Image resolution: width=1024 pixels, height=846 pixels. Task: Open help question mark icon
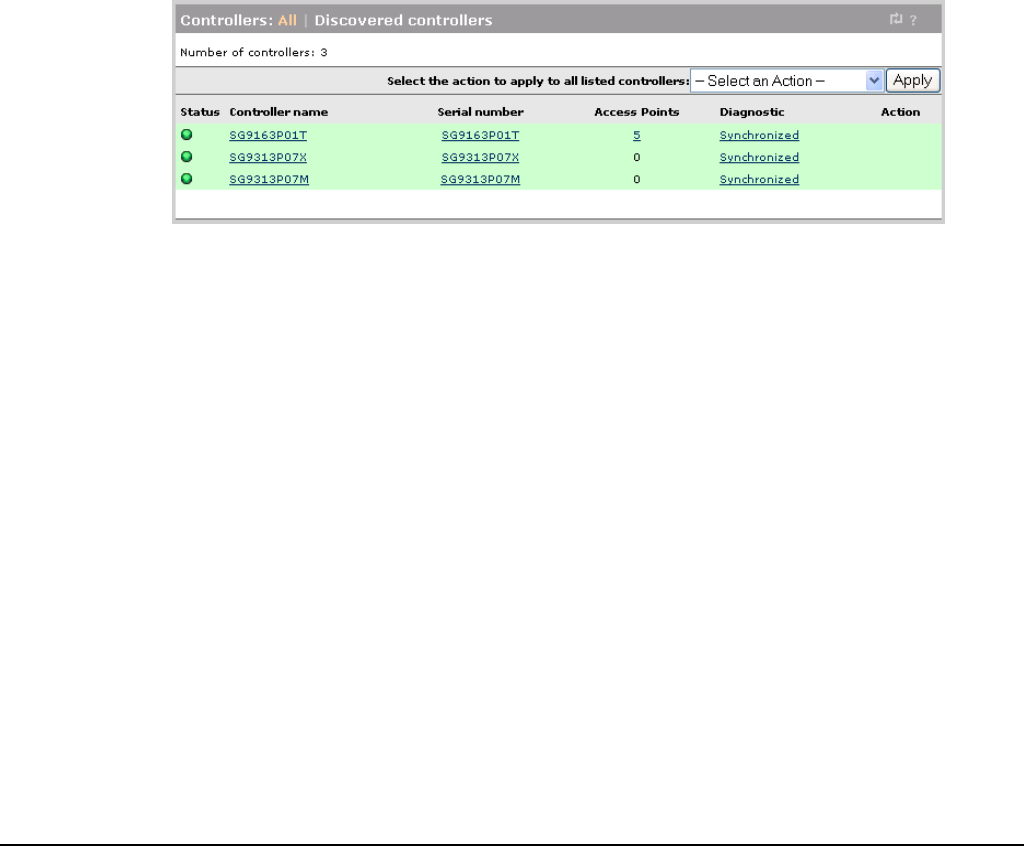click(x=913, y=20)
